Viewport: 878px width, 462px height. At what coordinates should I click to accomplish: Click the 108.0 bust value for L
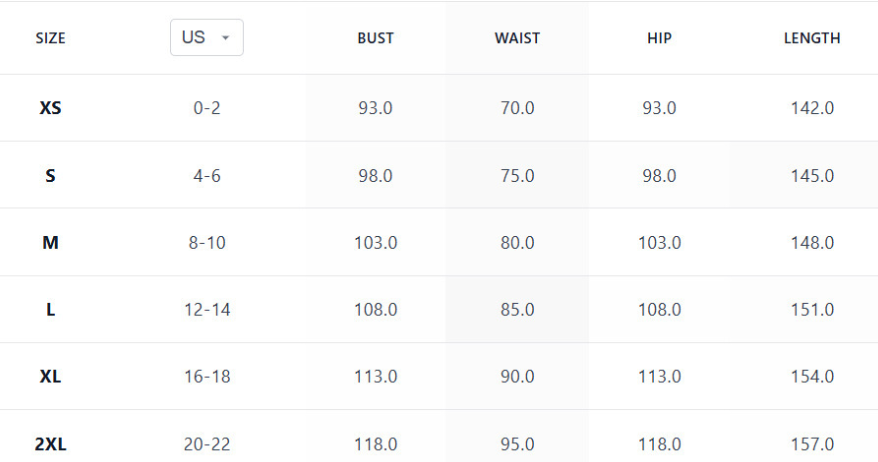coord(375,310)
